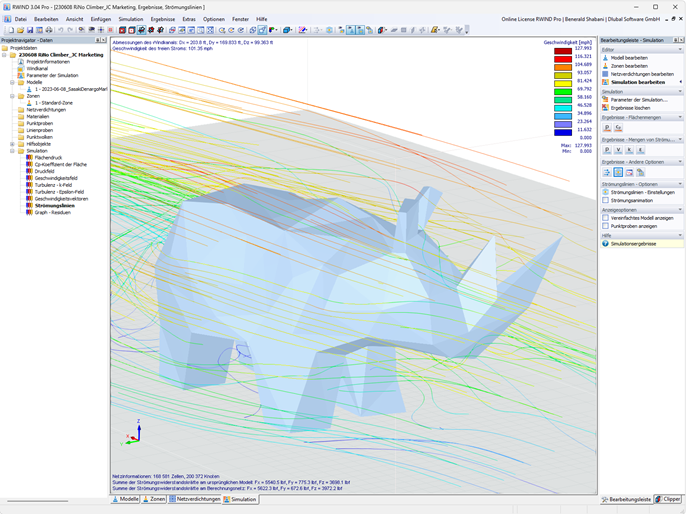Click the yellow legend color swatch
The width and height of the screenshot is (686, 514).
(x=563, y=84)
